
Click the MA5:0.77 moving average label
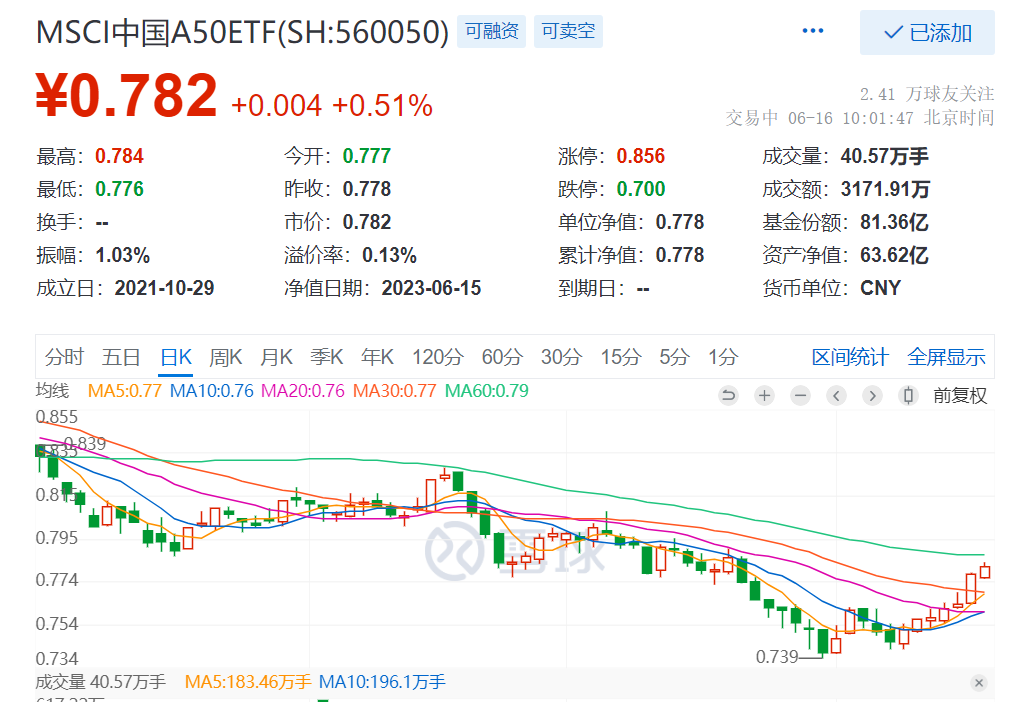(x=124, y=391)
